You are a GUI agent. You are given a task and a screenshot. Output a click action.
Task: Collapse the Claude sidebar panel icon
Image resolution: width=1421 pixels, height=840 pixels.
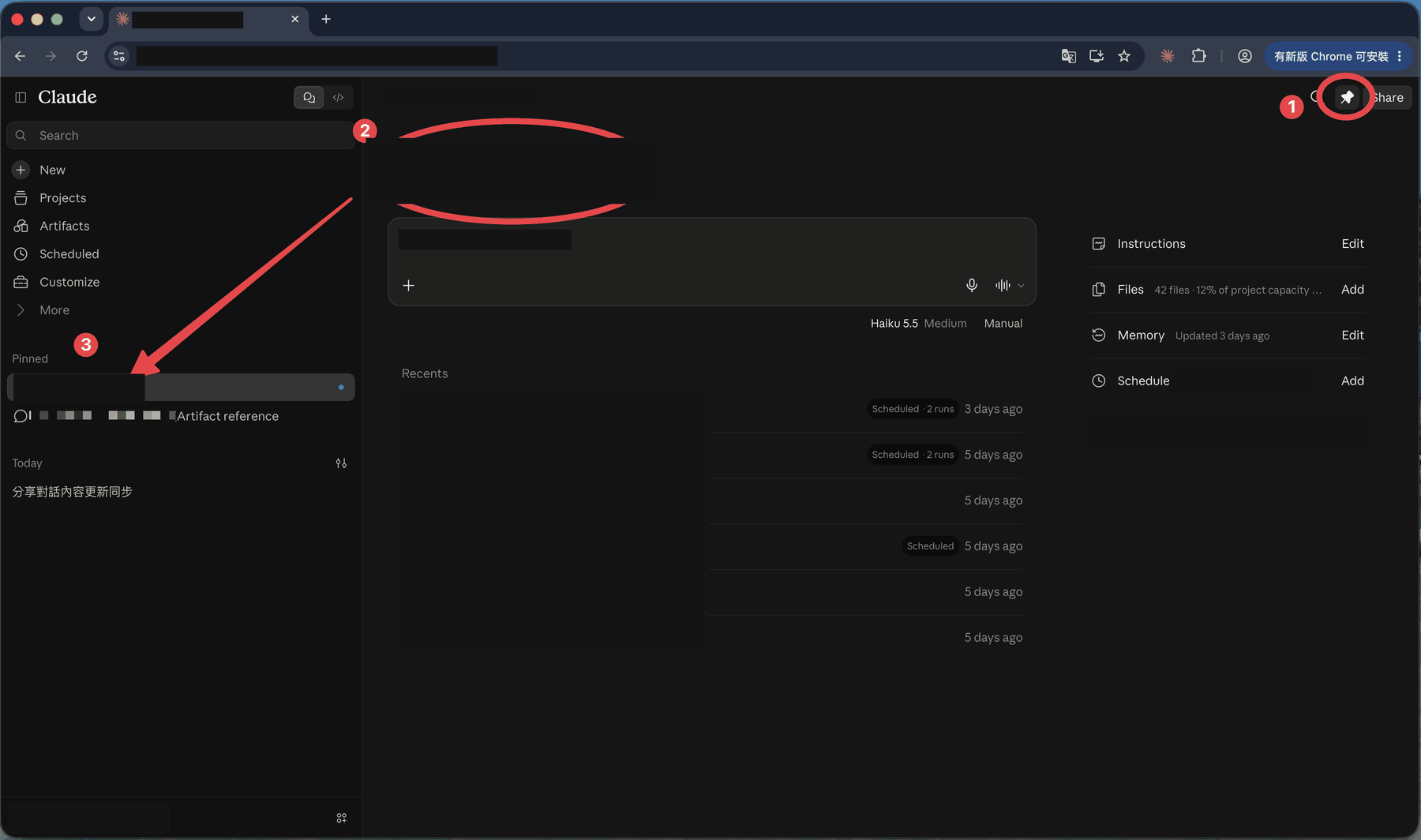click(21, 97)
